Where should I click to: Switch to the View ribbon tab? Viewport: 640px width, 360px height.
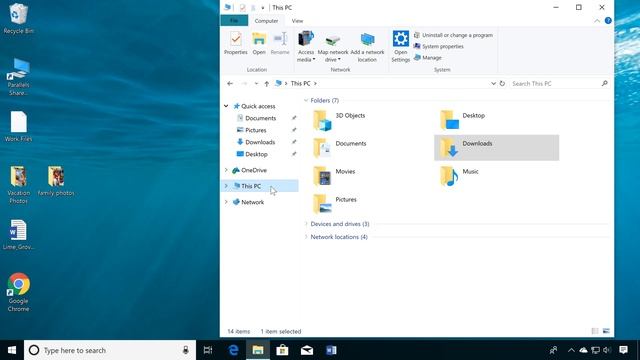[x=297, y=20]
